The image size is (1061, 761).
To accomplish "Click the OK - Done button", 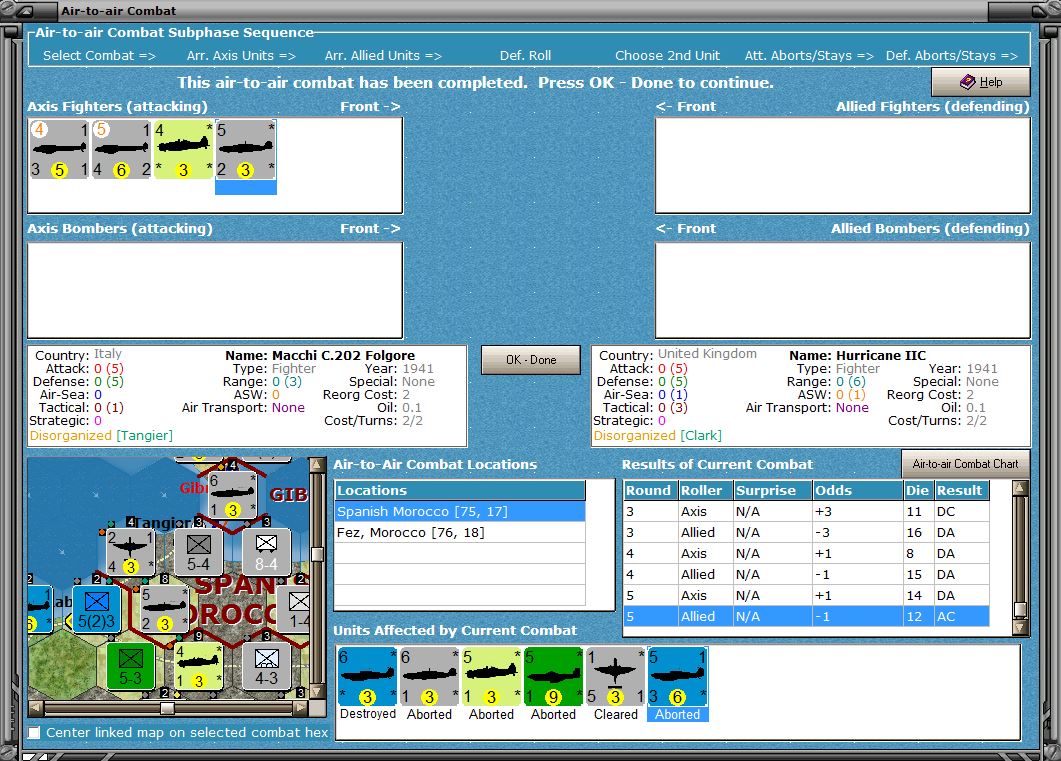I will pyautogui.click(x=531, y=360).
